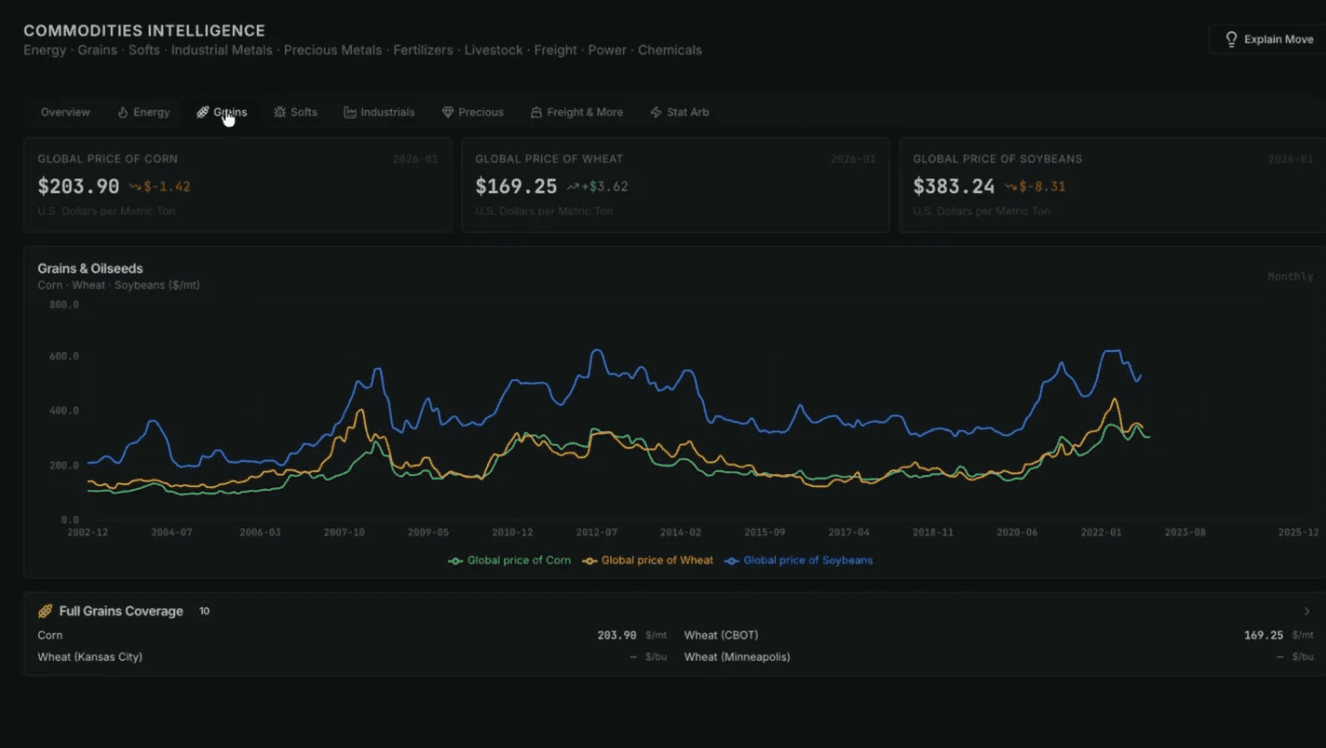The width and height of the screenshot is (1326, 748).
Task: Select the Stat Arb lightning icon
Action: pos(655,112)
